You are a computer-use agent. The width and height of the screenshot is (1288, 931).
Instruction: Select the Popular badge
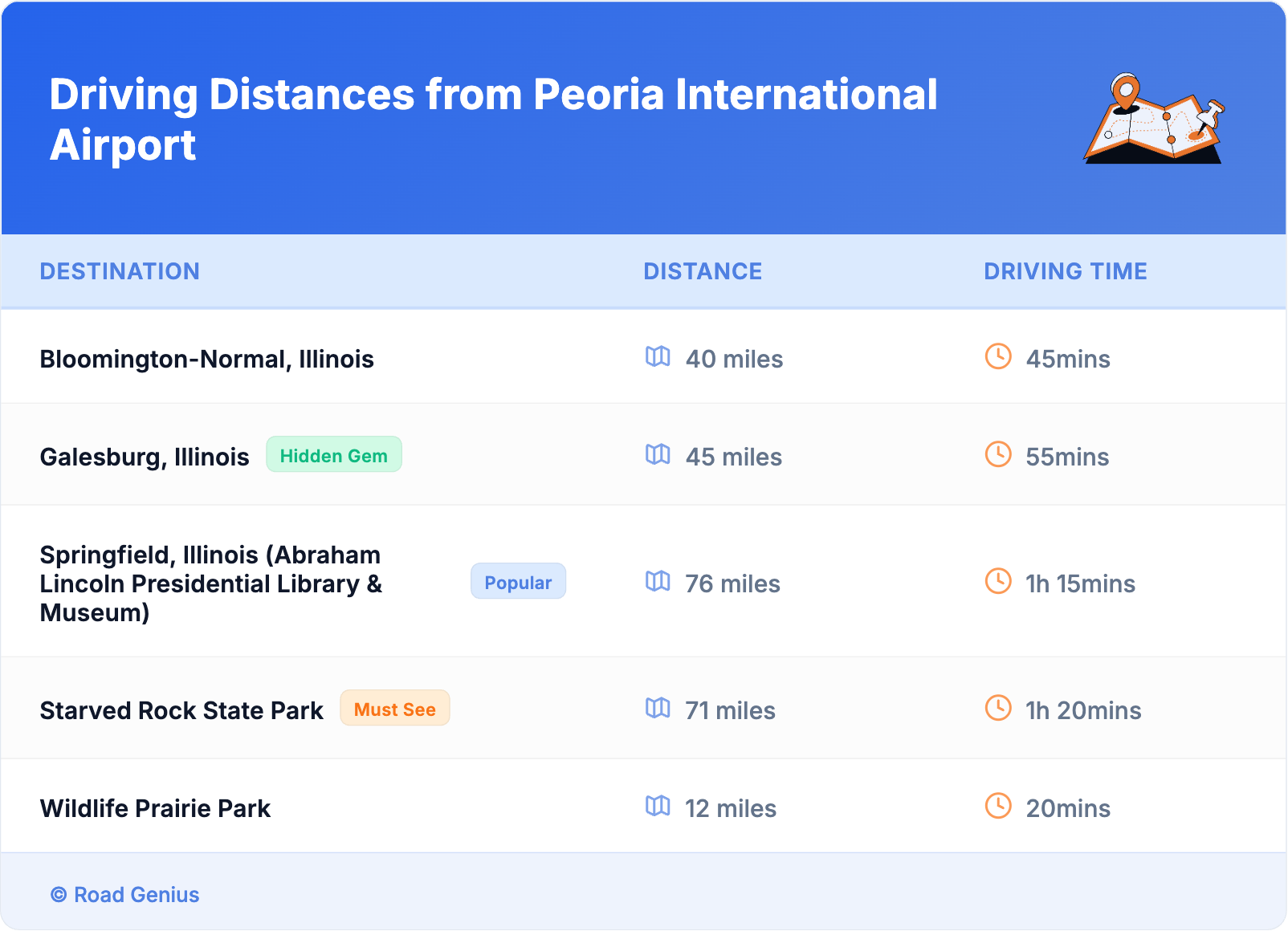pos(518,582)
